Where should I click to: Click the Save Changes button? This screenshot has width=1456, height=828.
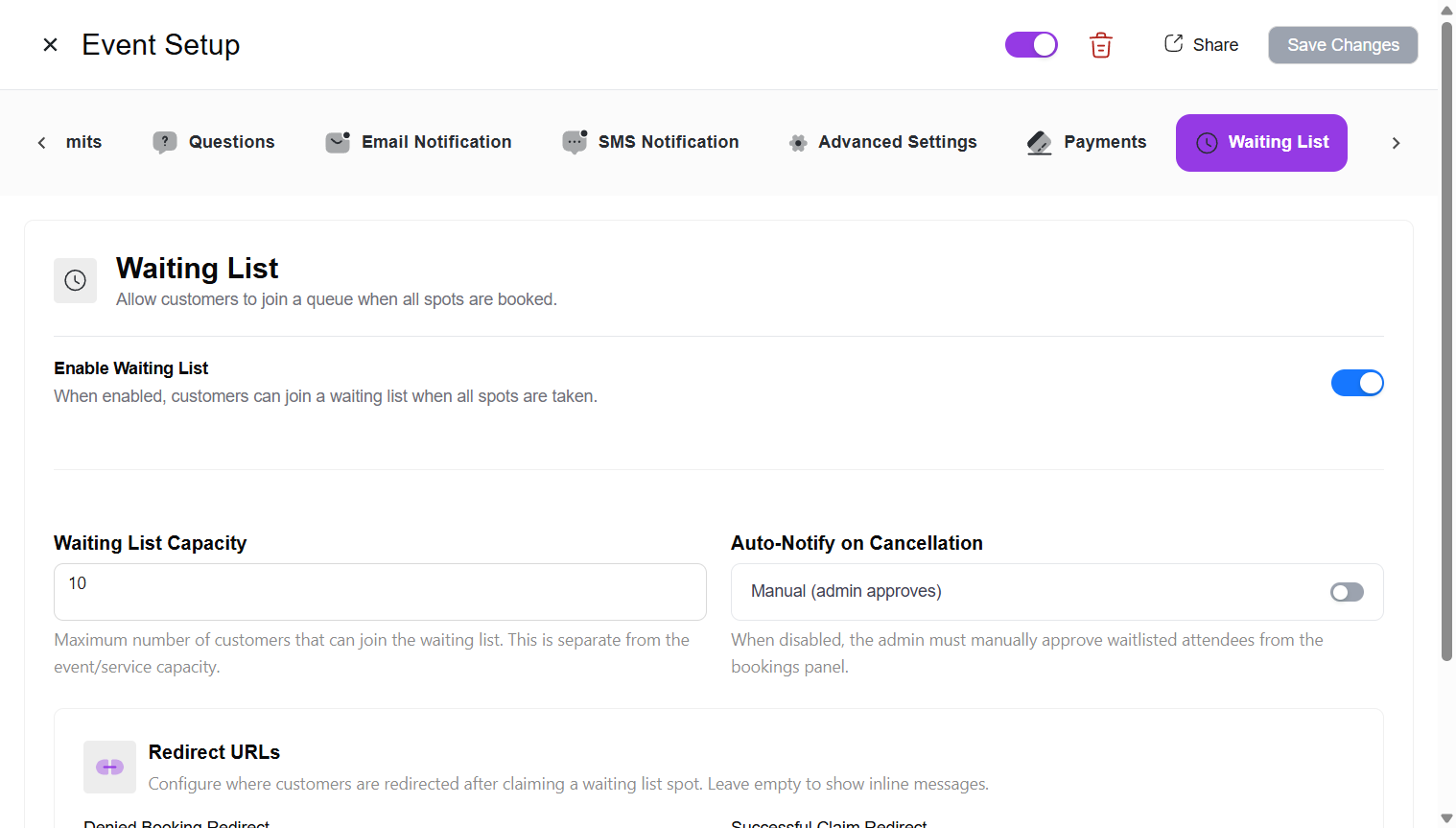(x=1342, y=44)
